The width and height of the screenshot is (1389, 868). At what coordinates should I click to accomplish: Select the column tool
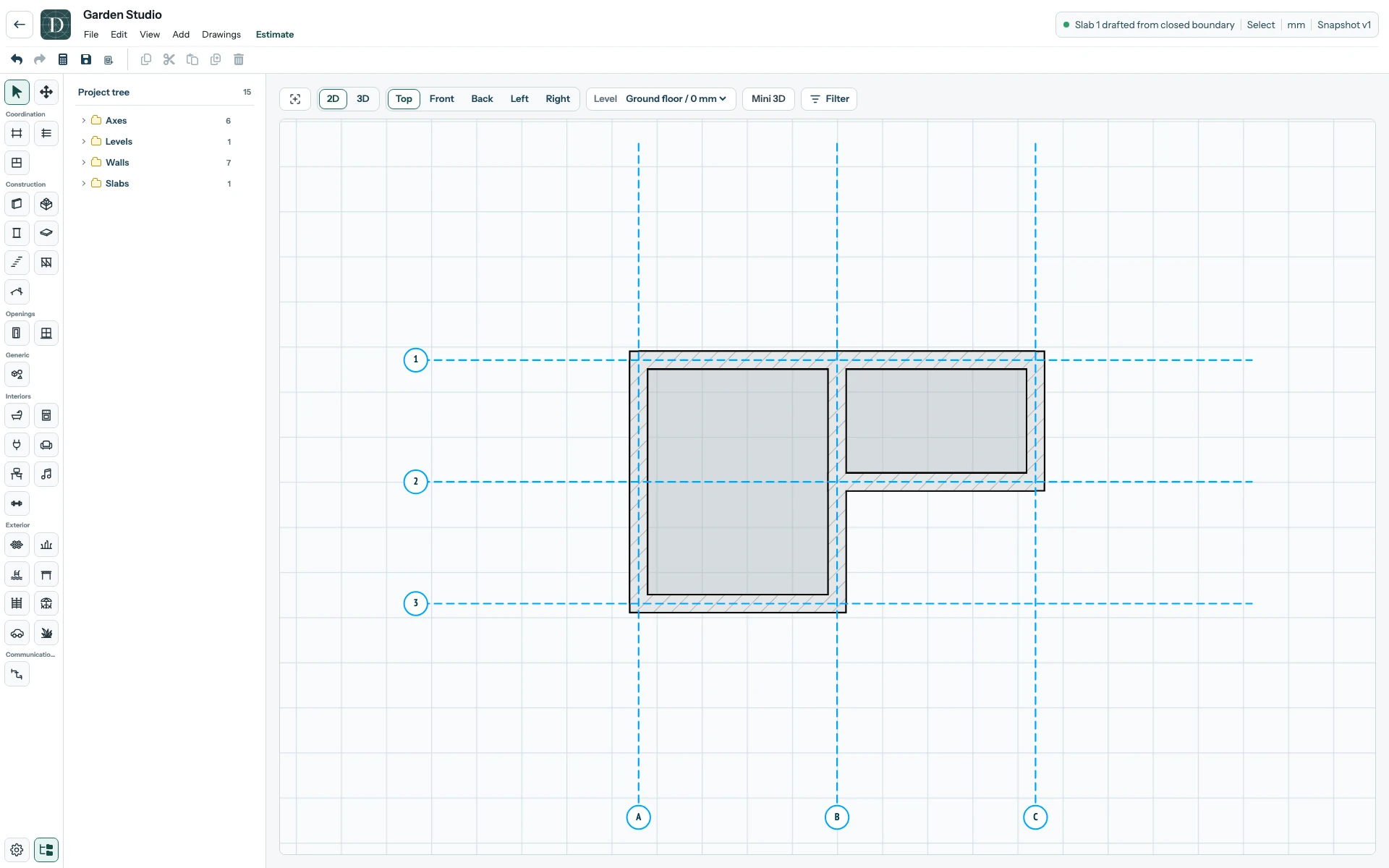coord(17,233)
